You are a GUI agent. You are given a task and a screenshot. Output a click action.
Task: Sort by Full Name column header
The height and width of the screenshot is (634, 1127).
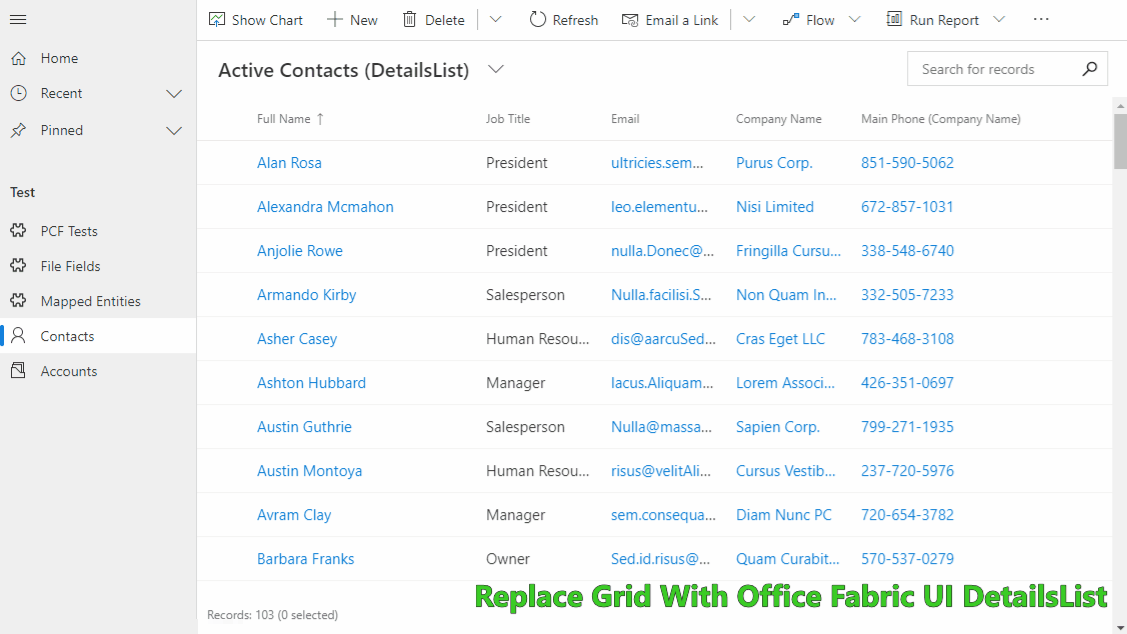point(290,119)
